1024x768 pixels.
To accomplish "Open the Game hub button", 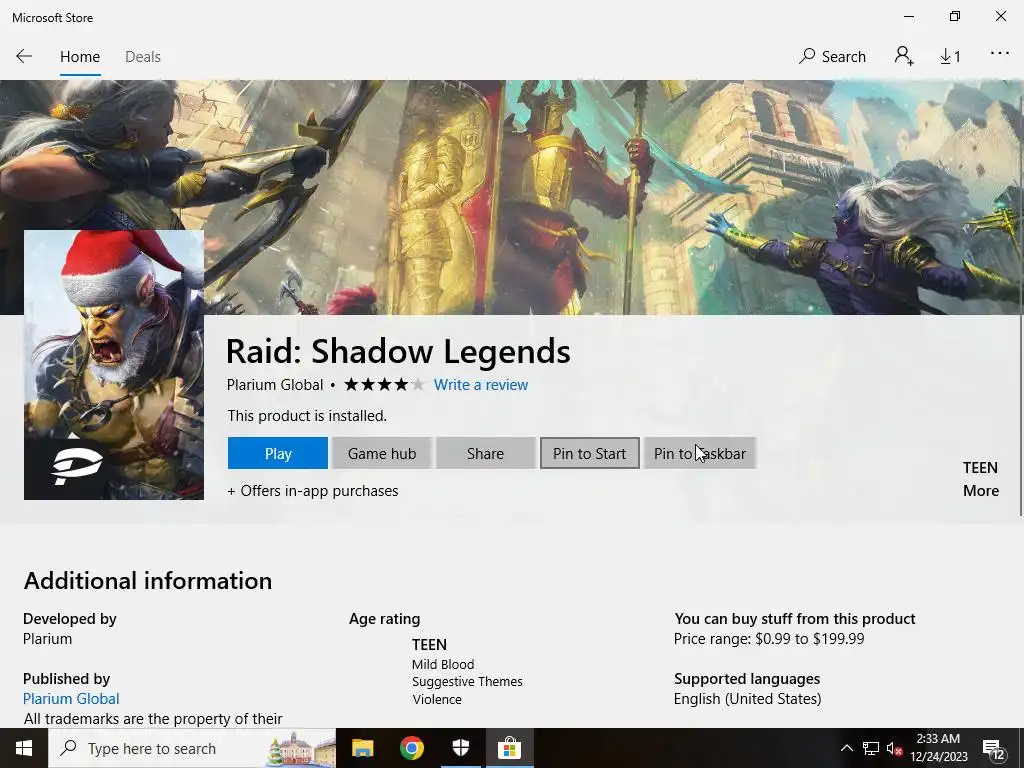I will pos(382,453).
